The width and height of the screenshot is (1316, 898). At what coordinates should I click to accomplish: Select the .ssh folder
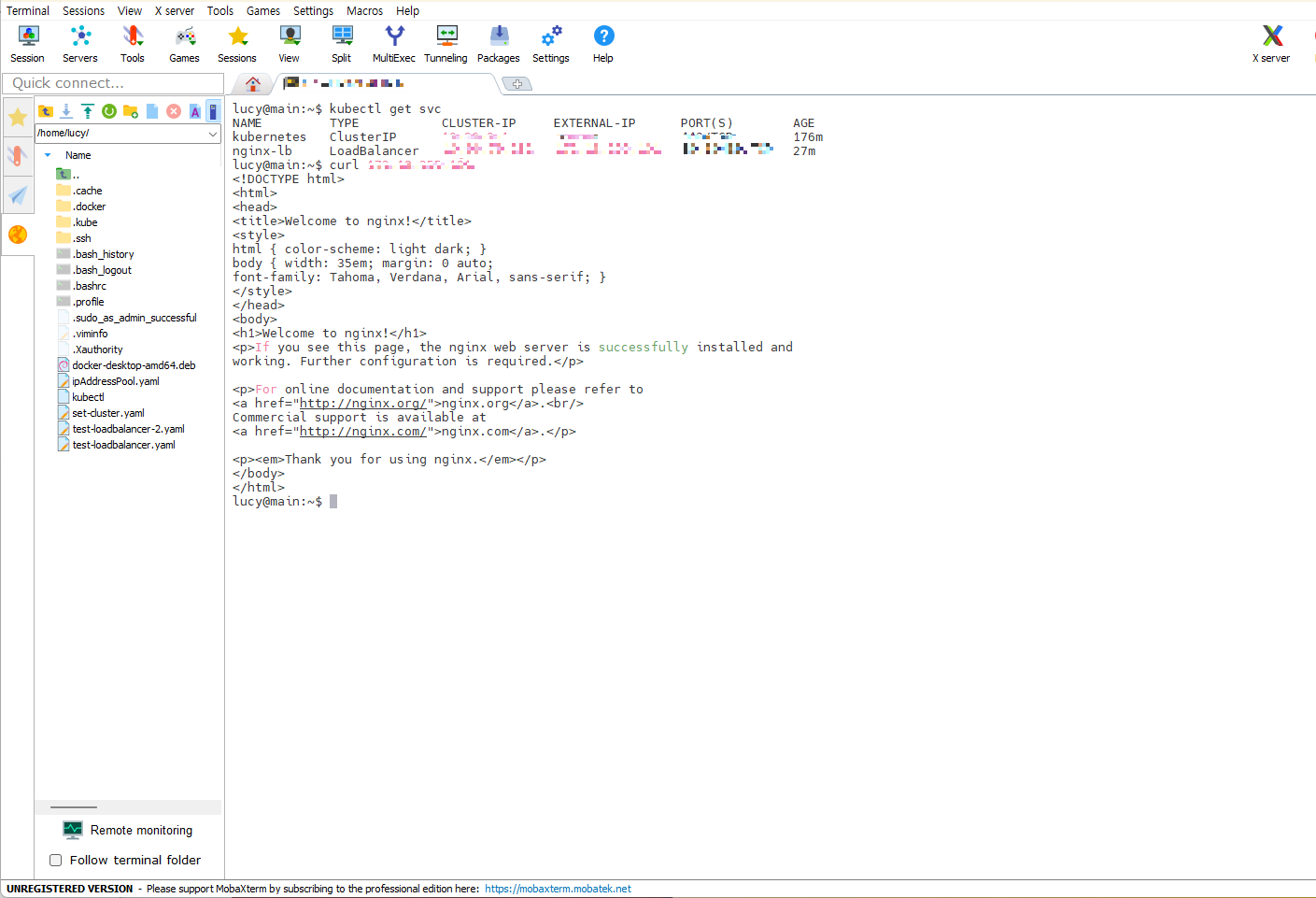75,238
